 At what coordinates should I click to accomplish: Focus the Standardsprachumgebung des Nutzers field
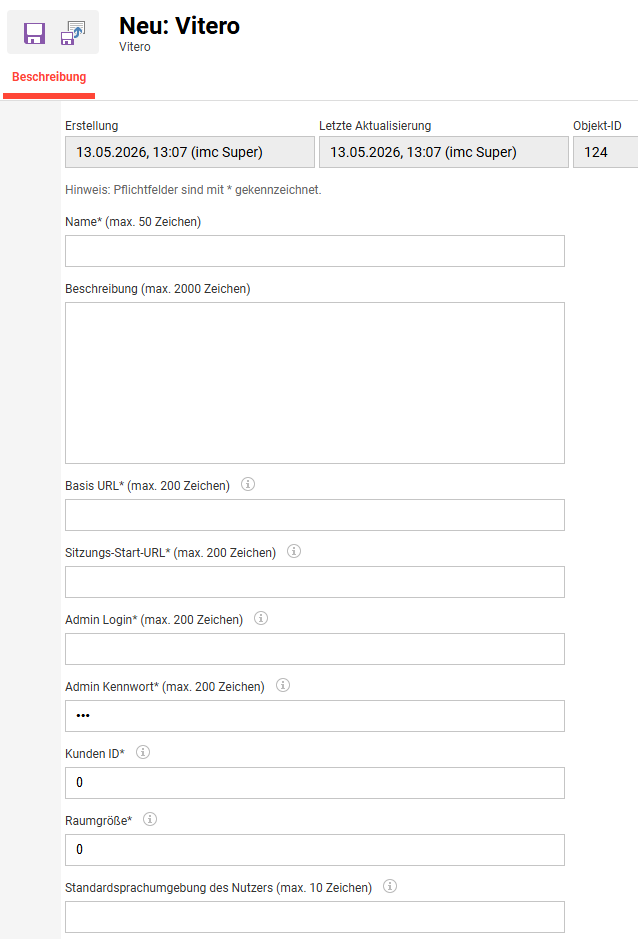pos(315,917)
